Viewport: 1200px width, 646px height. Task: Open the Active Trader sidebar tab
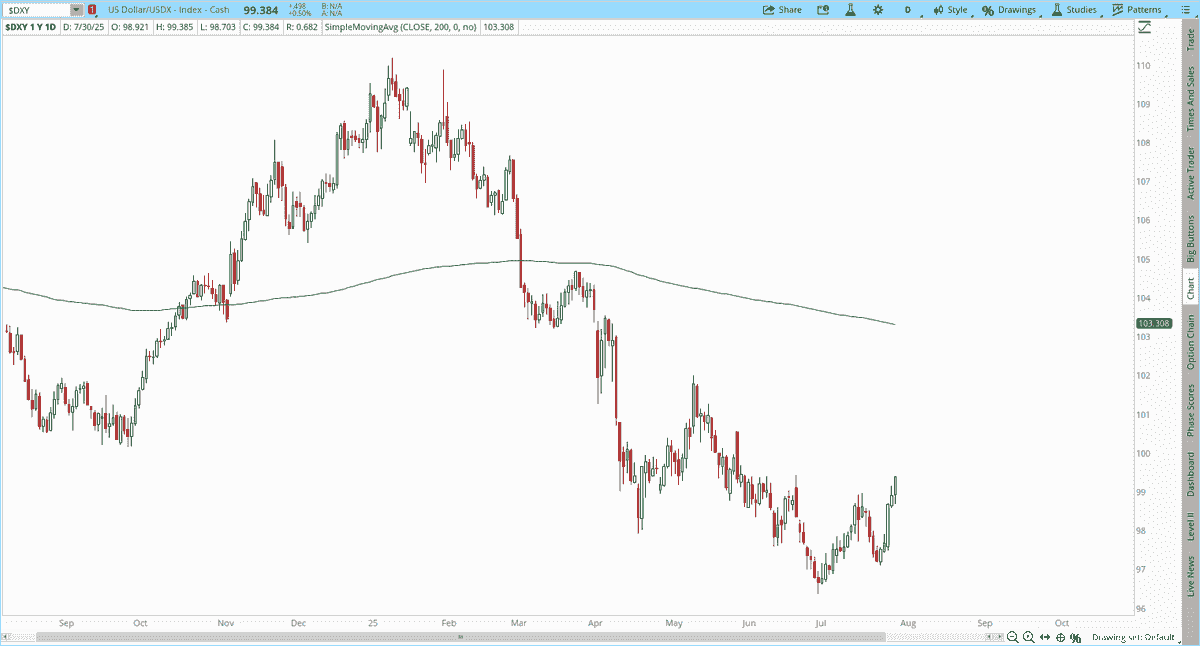click(x=1190, y=173)
